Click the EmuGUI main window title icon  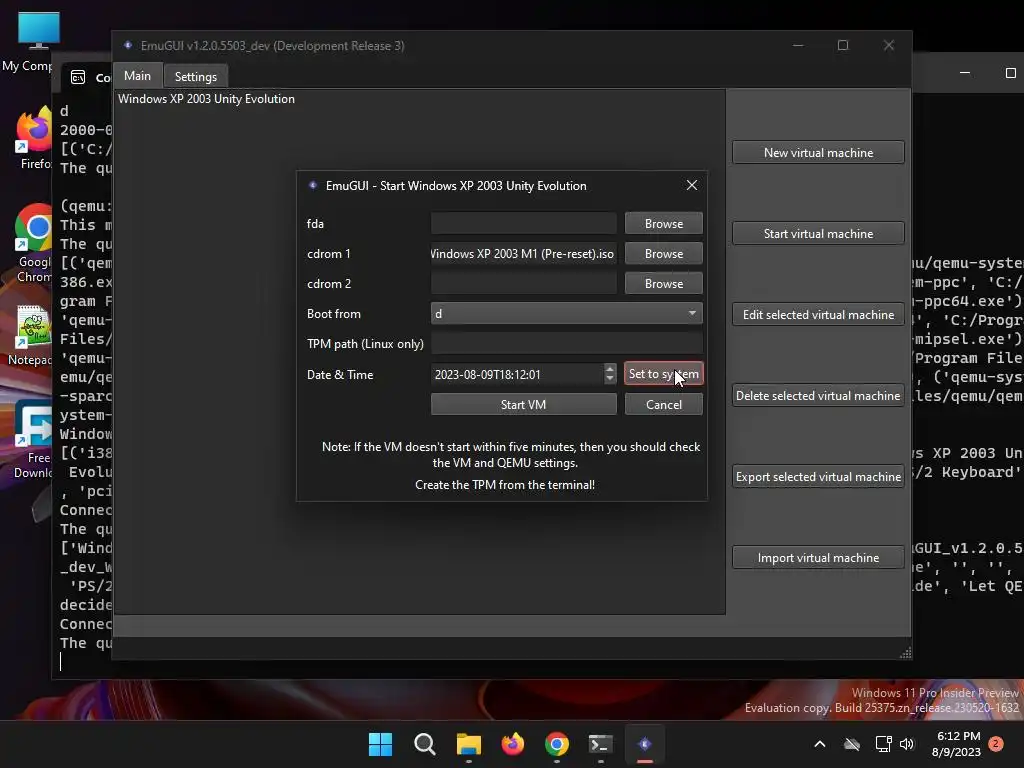(x=128, y=45)
